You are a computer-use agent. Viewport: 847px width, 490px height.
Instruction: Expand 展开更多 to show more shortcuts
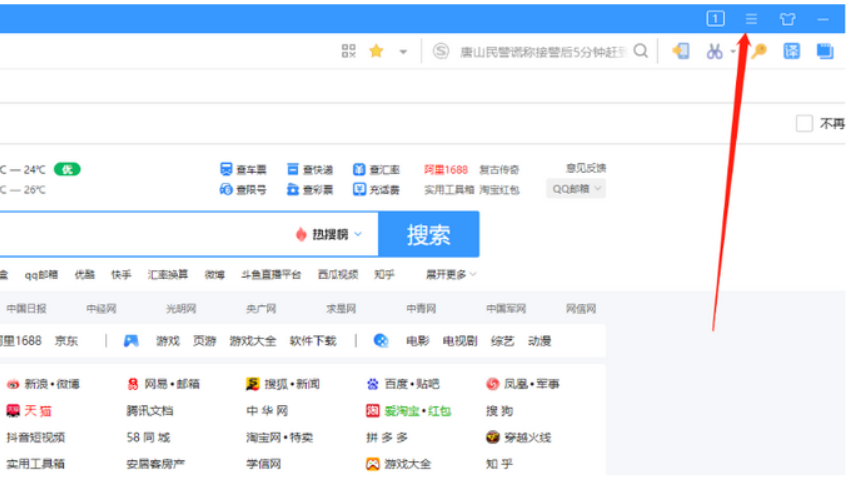coord(451,274)
